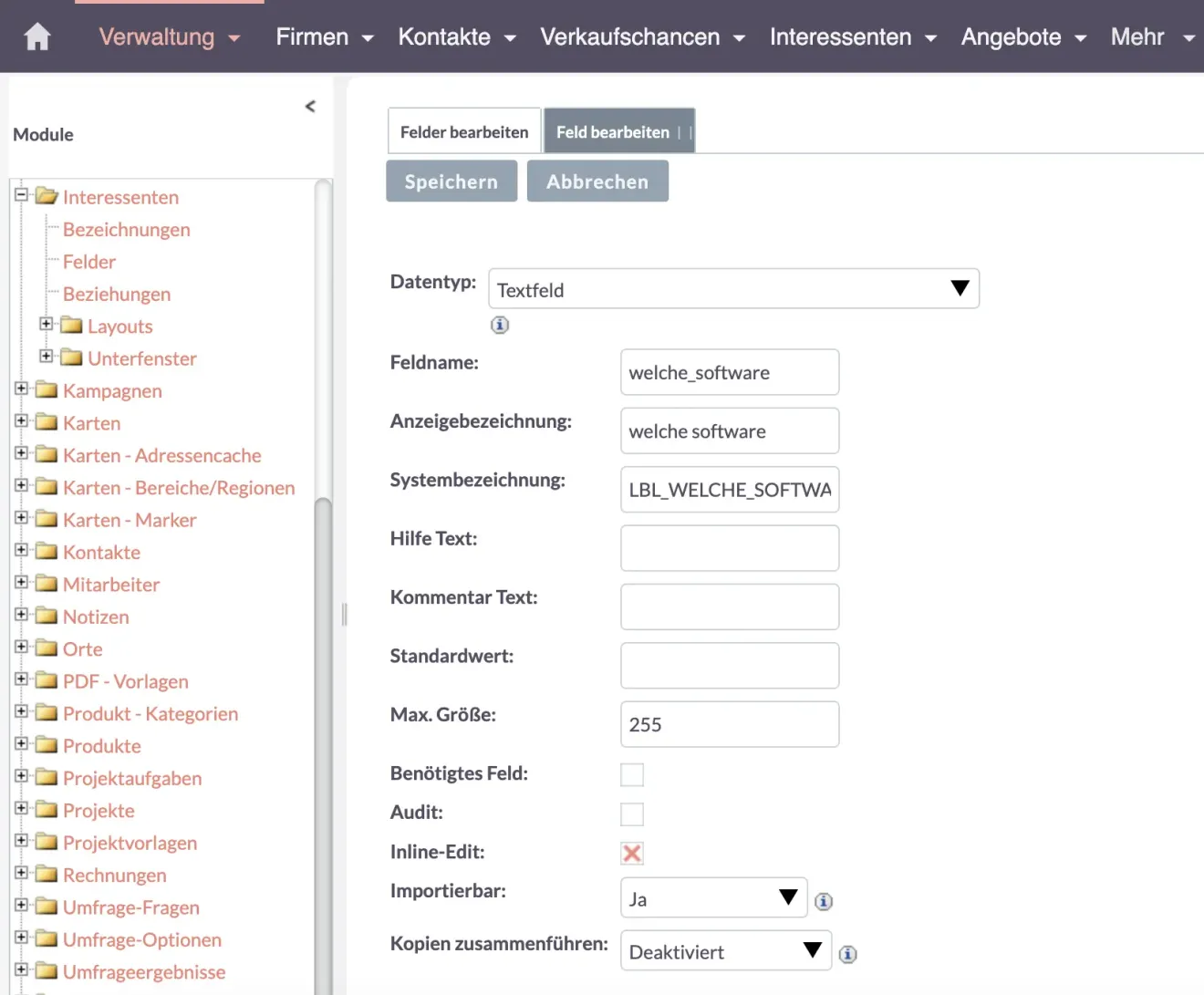This screenshot has height=995, width=1204.
Task: Click the Abbrechen button
Action: pos(597,181)
